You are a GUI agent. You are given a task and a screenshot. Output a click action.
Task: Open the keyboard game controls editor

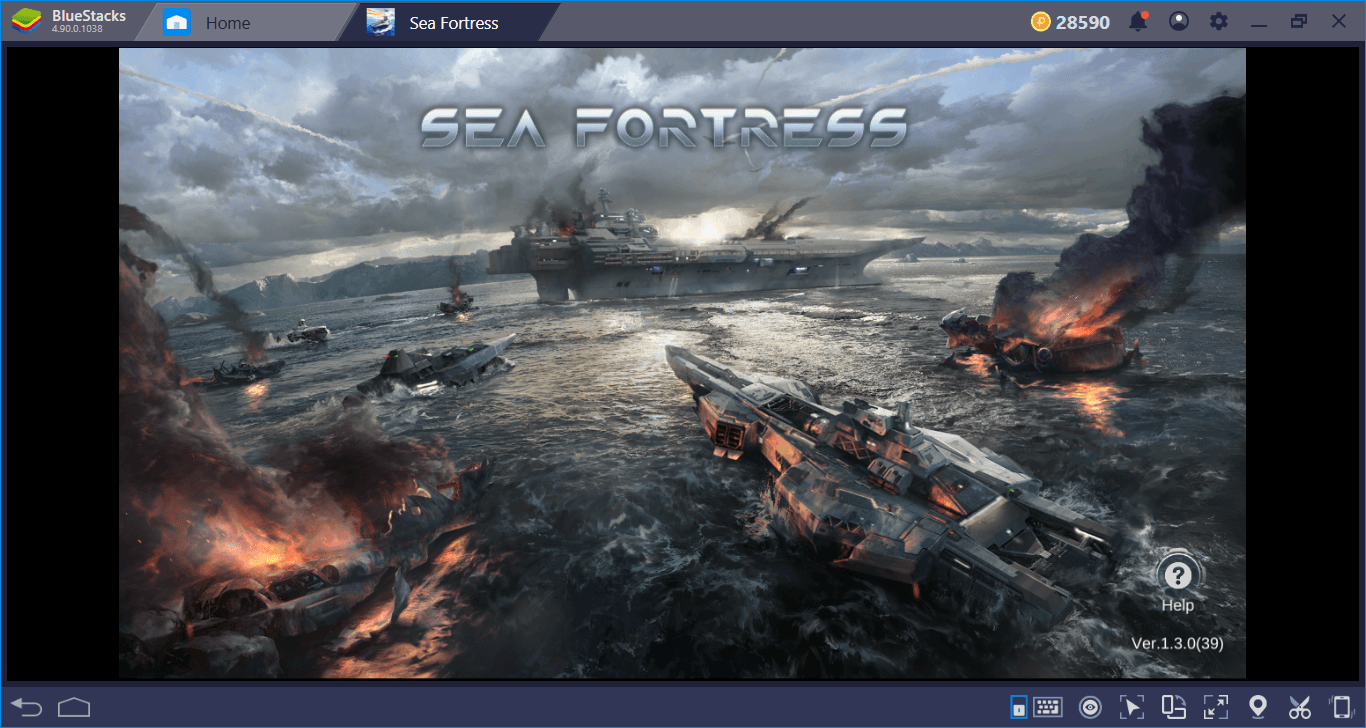point(1047,707)
